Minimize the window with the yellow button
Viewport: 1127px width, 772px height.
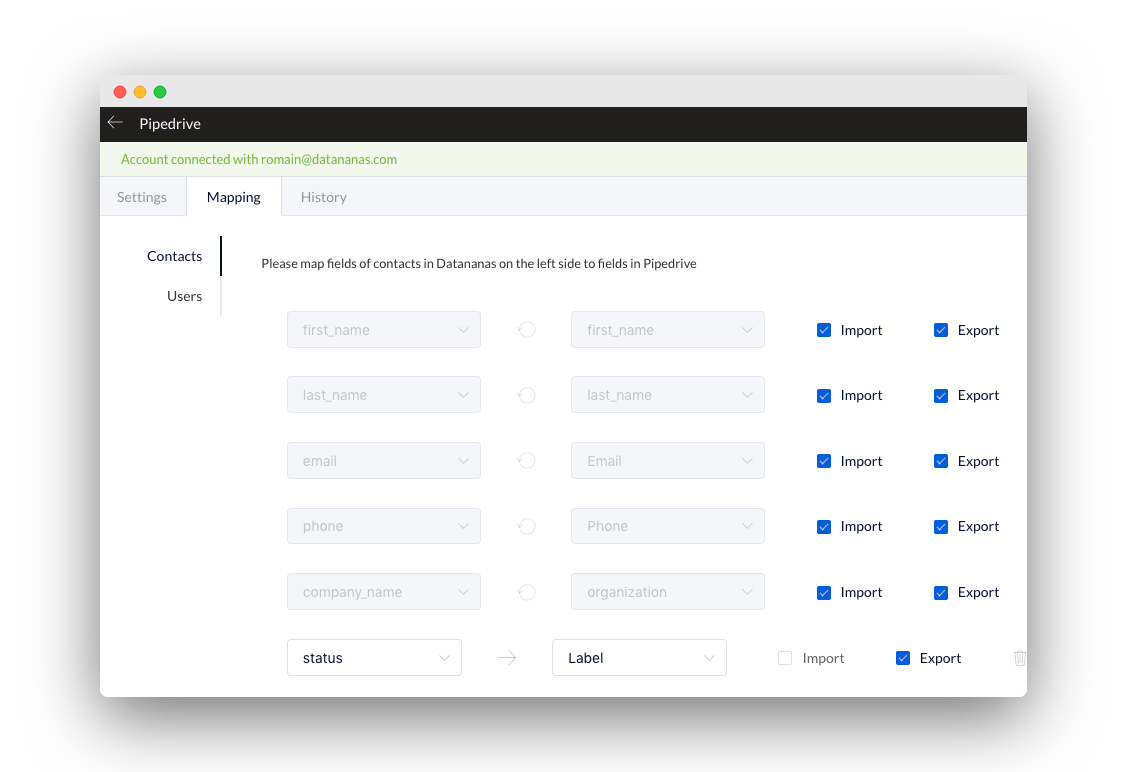(140, 92)
